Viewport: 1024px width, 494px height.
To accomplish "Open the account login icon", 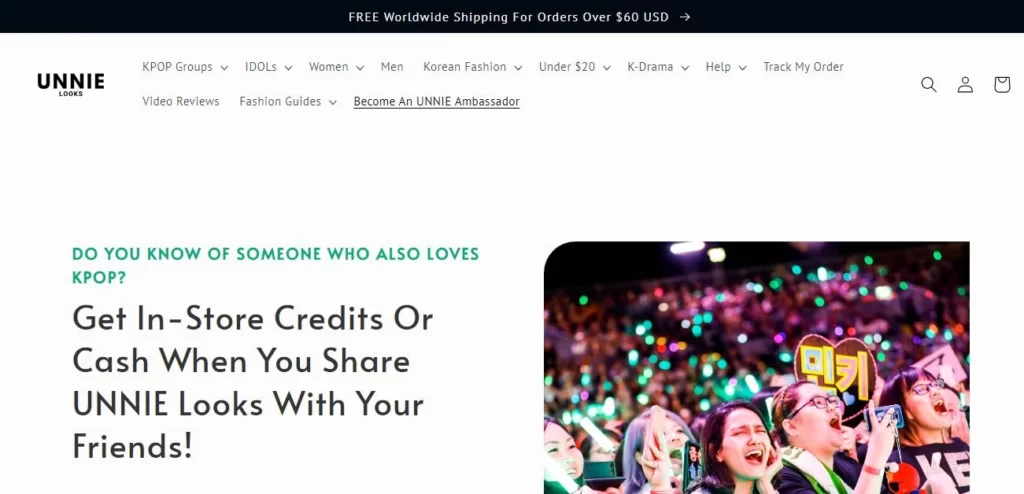I will click(x=965, y=84).
